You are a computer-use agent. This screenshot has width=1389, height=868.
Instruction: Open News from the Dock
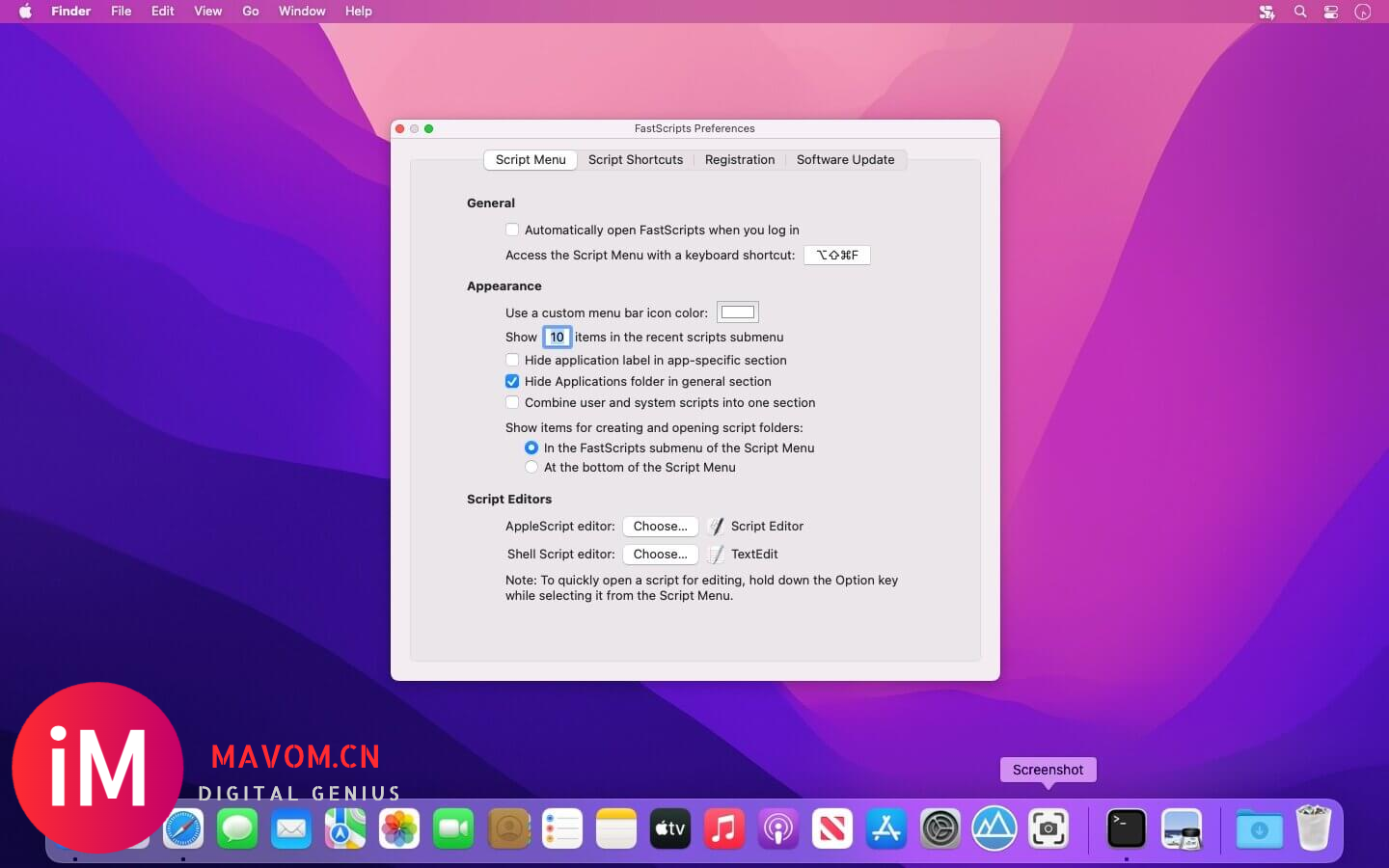point(832,828)
